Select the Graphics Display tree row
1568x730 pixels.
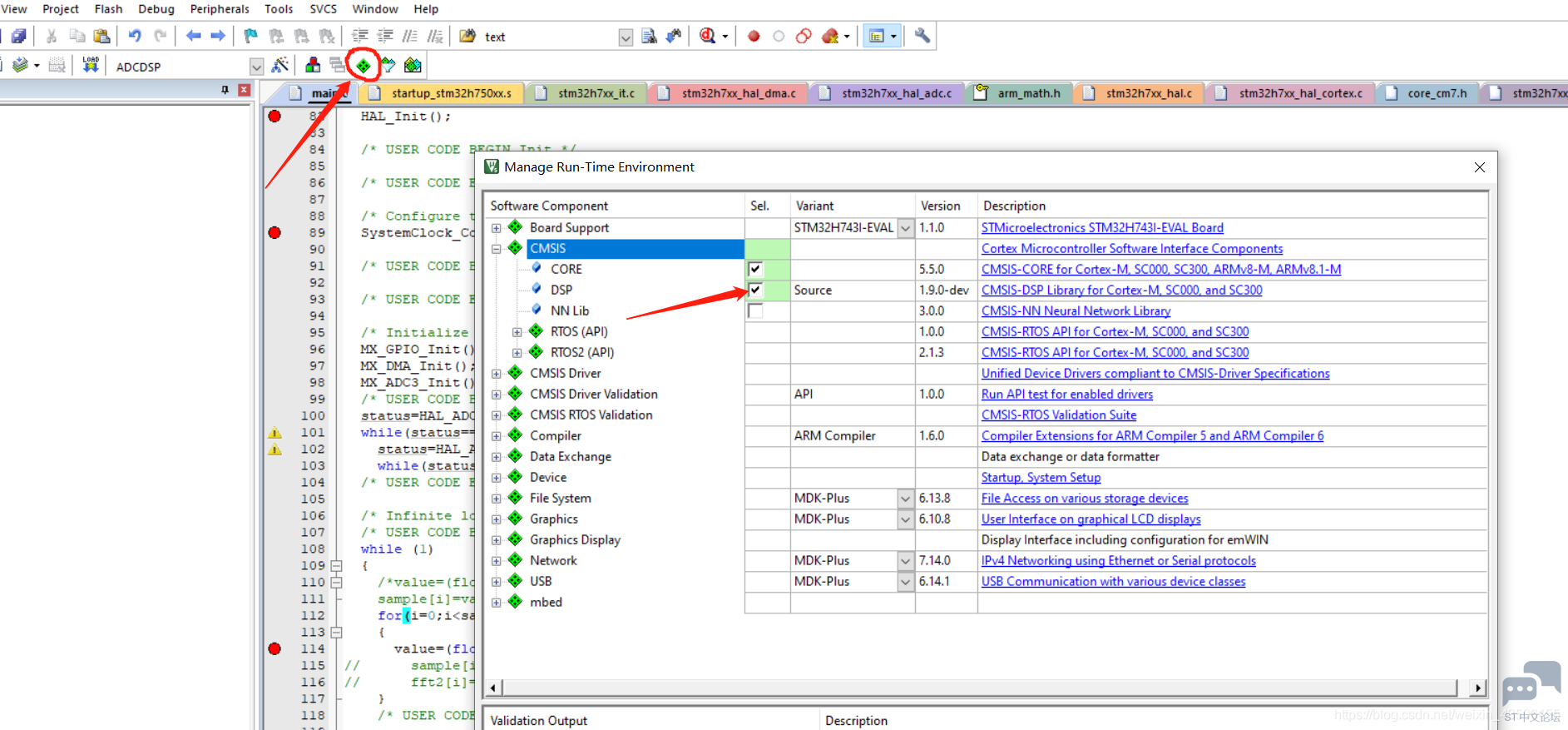[575, 540]
